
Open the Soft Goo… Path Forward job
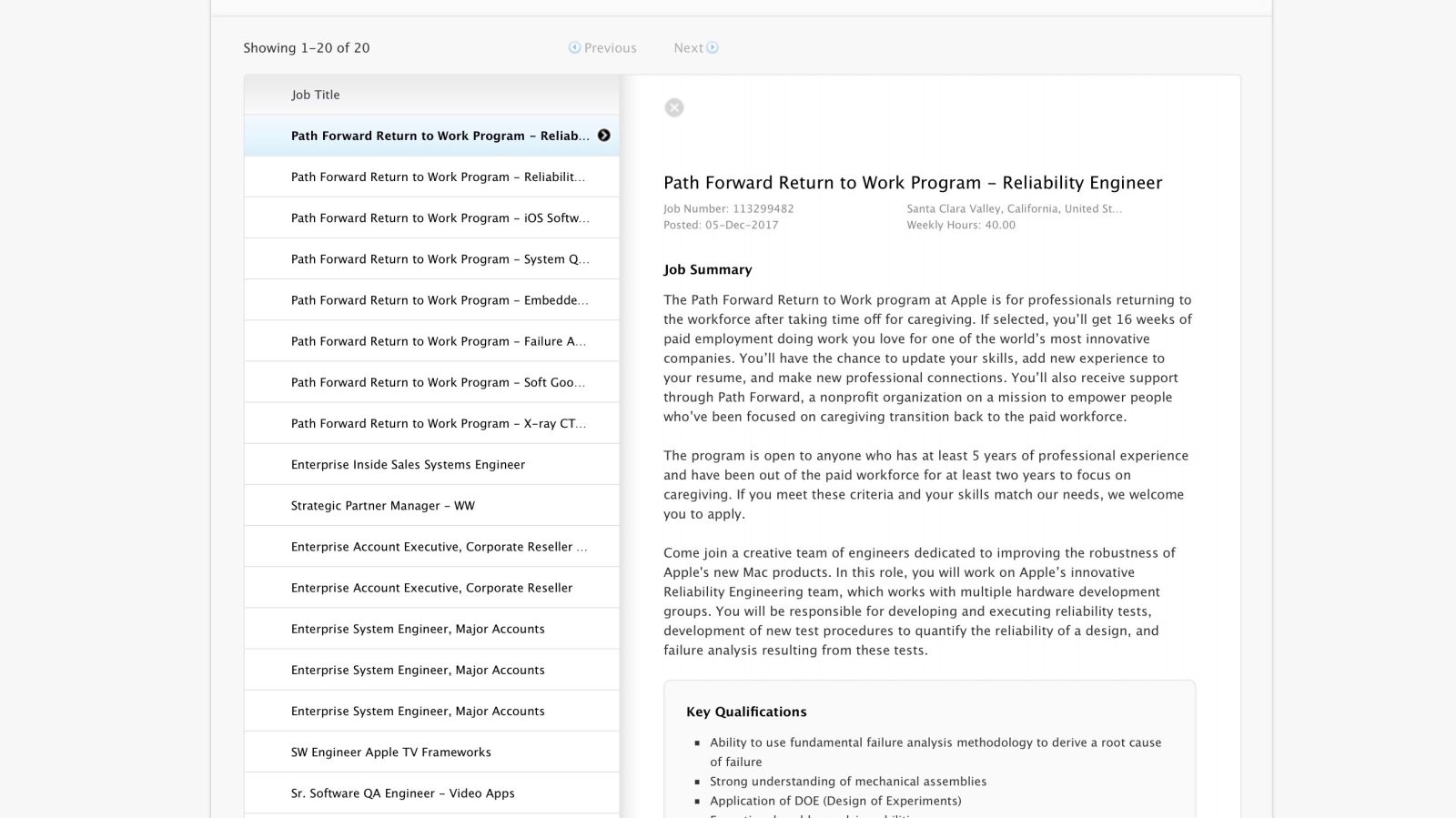pyautogui.click(x=431, y=382)
